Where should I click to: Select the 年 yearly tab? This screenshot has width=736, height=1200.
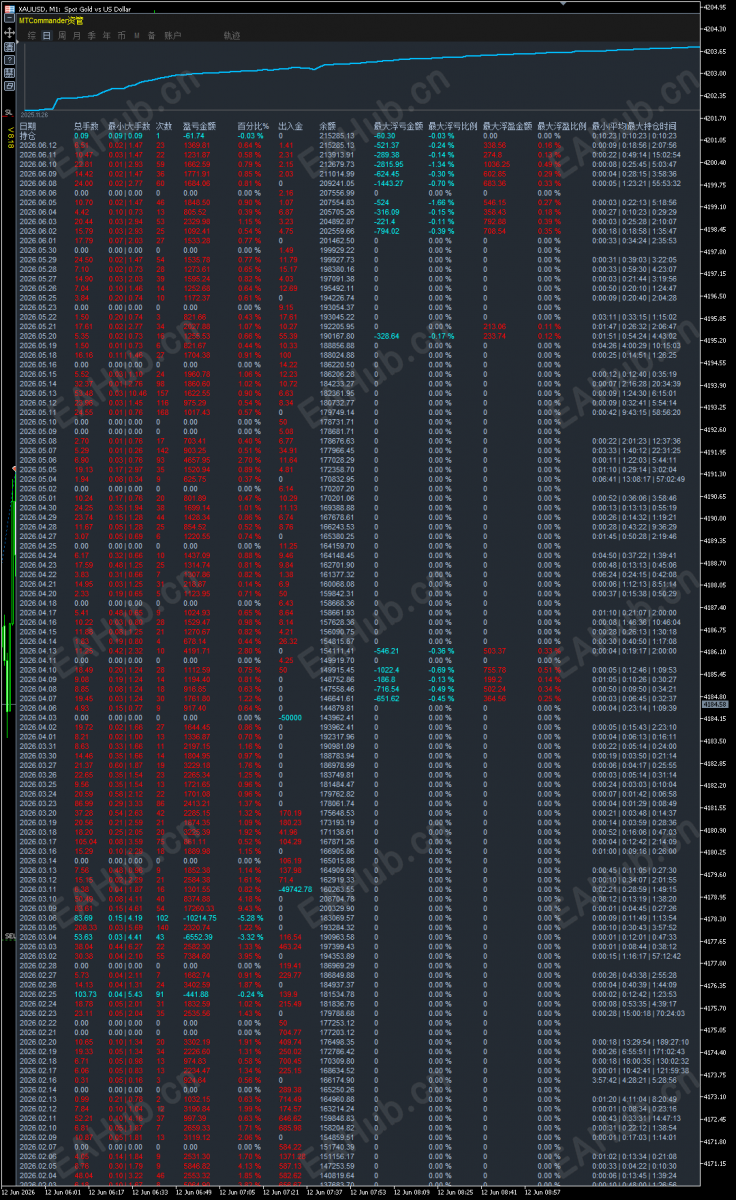(x=107, y=35)
